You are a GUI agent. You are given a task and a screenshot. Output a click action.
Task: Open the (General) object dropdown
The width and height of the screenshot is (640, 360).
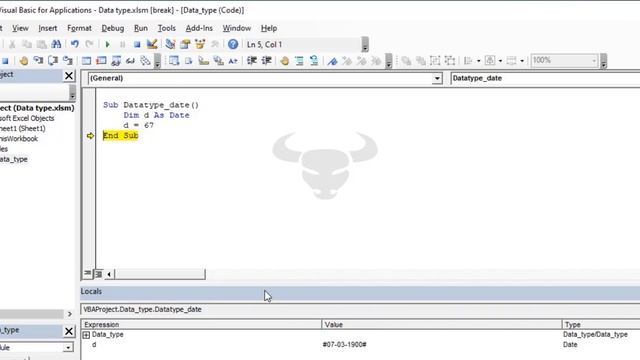(437, 78)
